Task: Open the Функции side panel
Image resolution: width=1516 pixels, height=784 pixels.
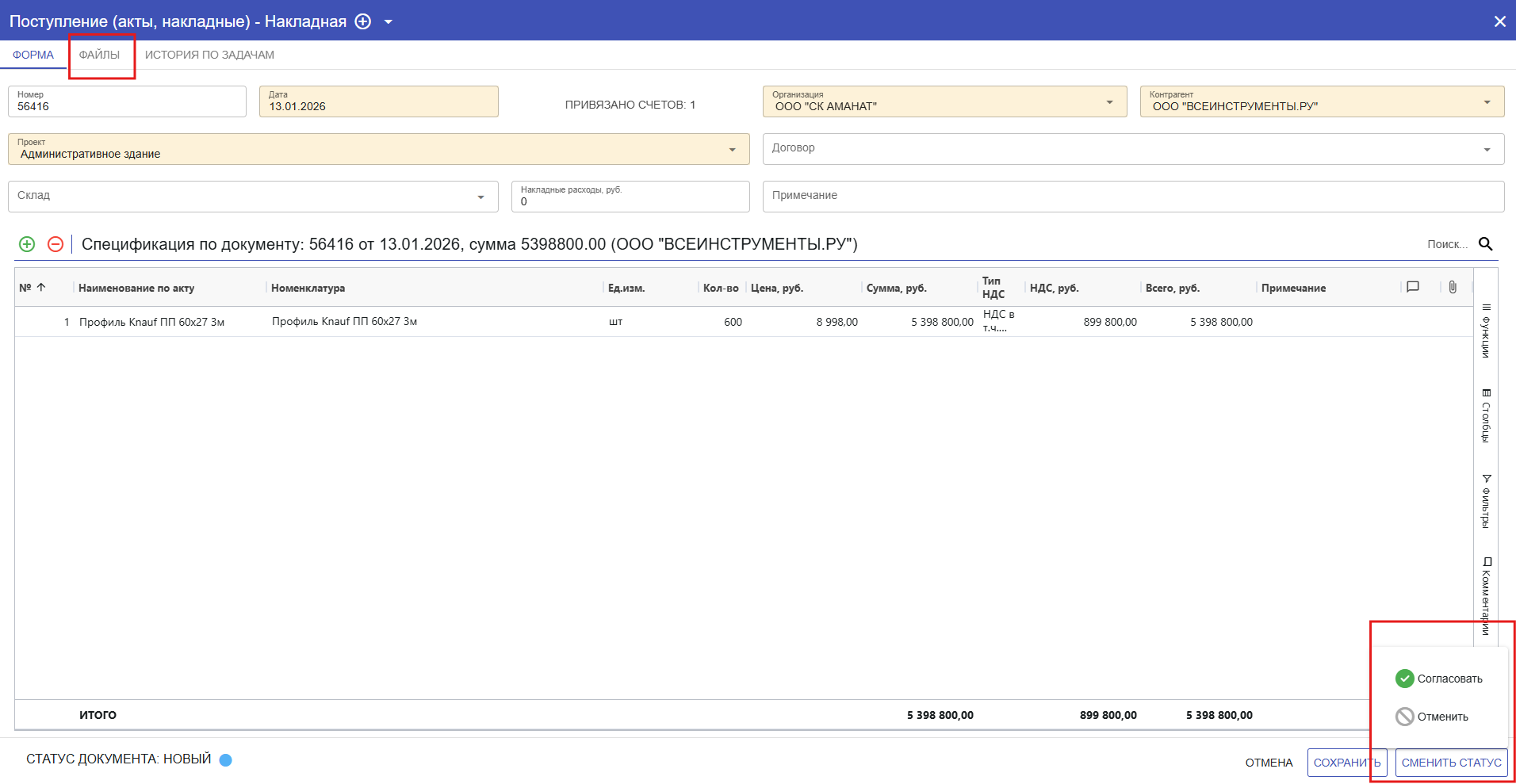Action: pyautogui.click(x=1486, y=331)
